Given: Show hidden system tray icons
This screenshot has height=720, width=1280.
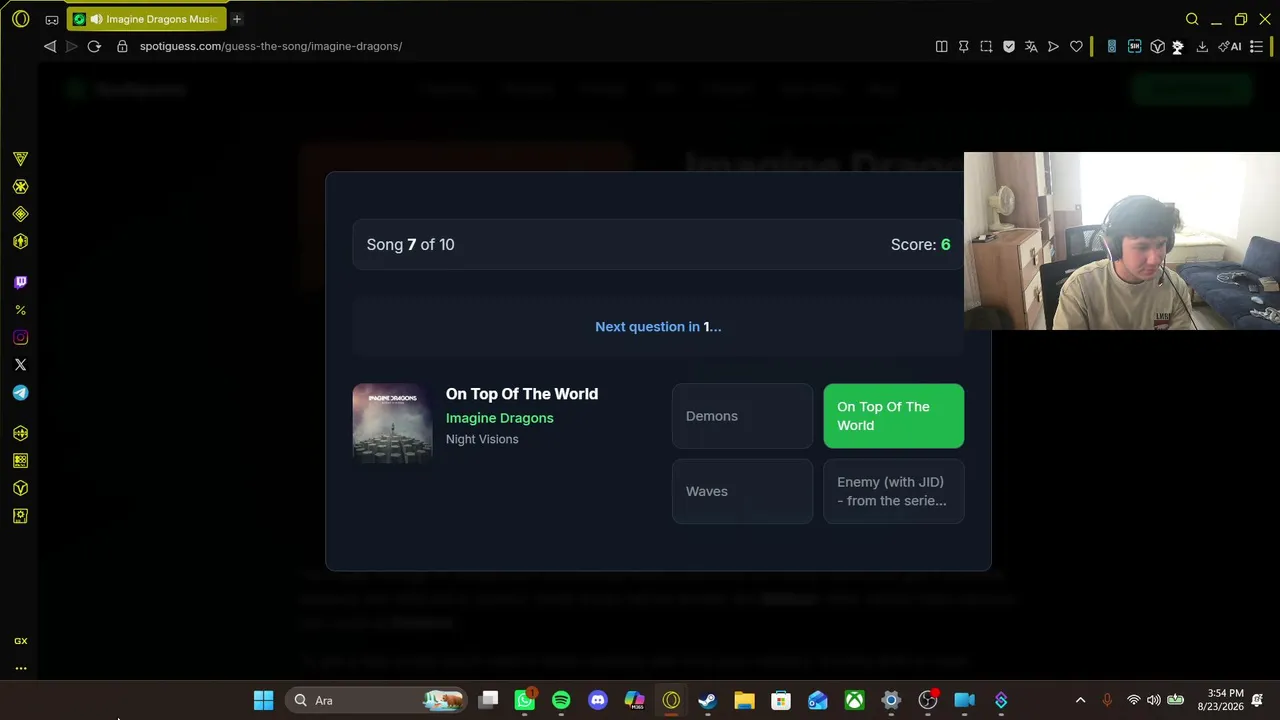Looking at the screenshot, I should point(1080,700).
